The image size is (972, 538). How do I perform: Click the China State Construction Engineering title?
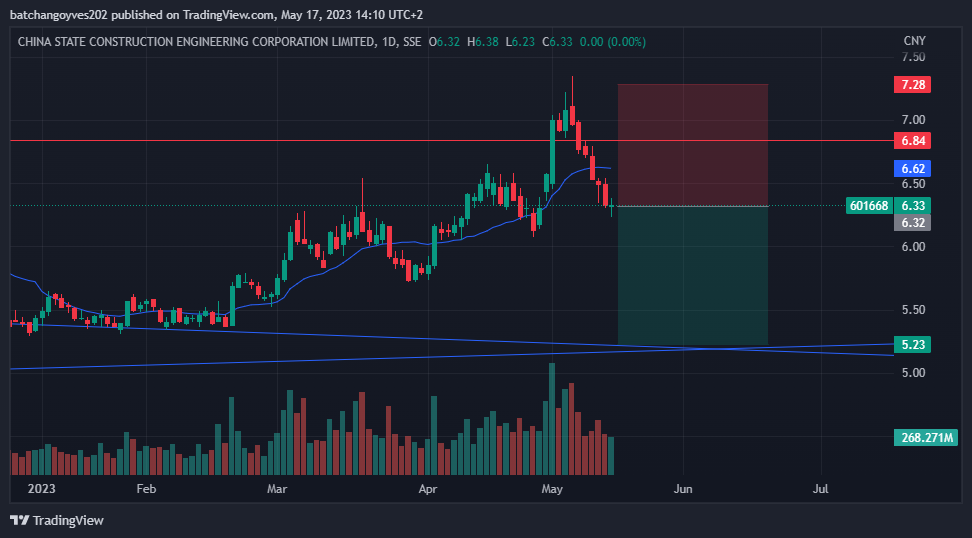click(196, 42)
